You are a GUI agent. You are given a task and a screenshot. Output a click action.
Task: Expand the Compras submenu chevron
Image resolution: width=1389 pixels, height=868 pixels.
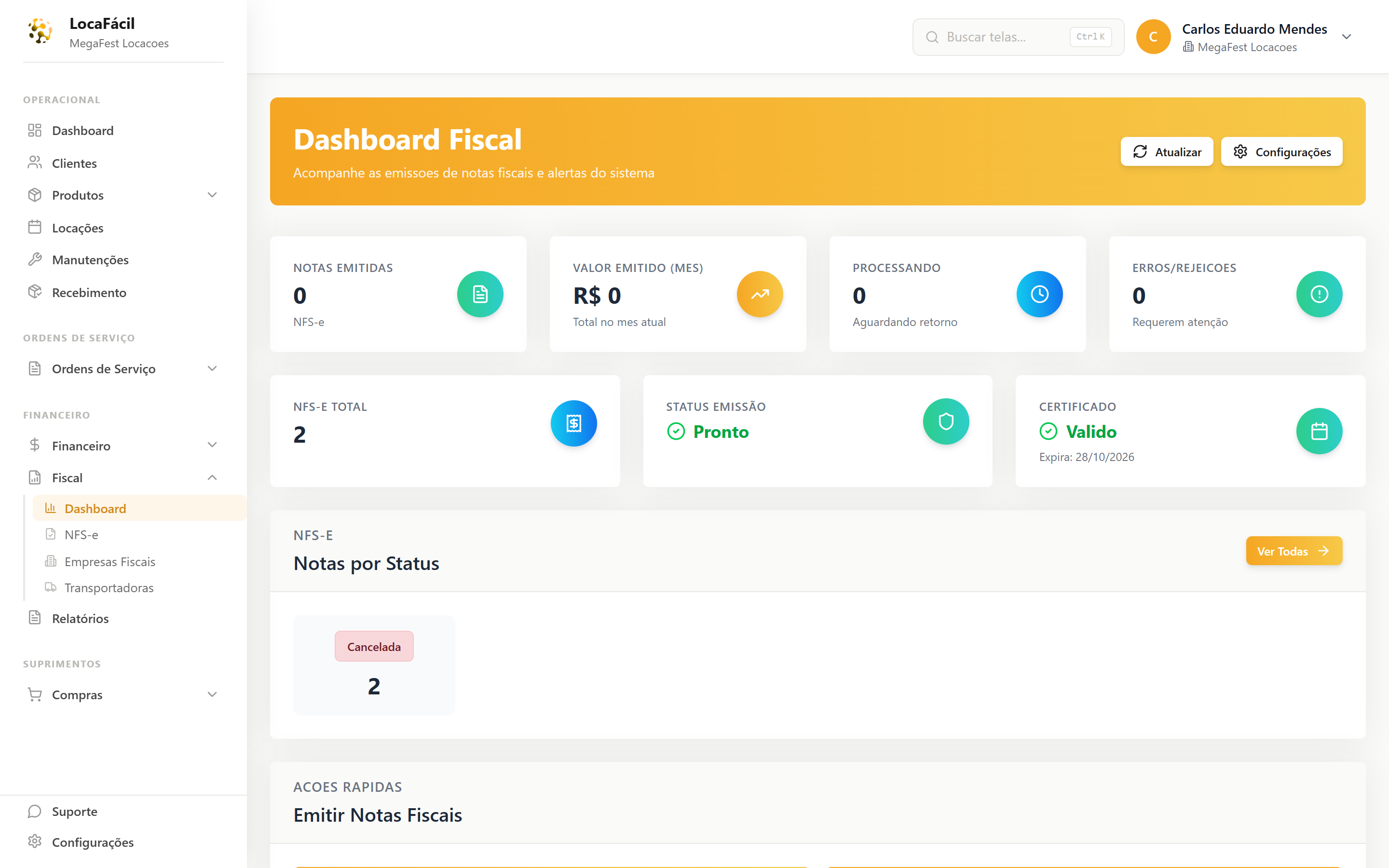(212, 694)
